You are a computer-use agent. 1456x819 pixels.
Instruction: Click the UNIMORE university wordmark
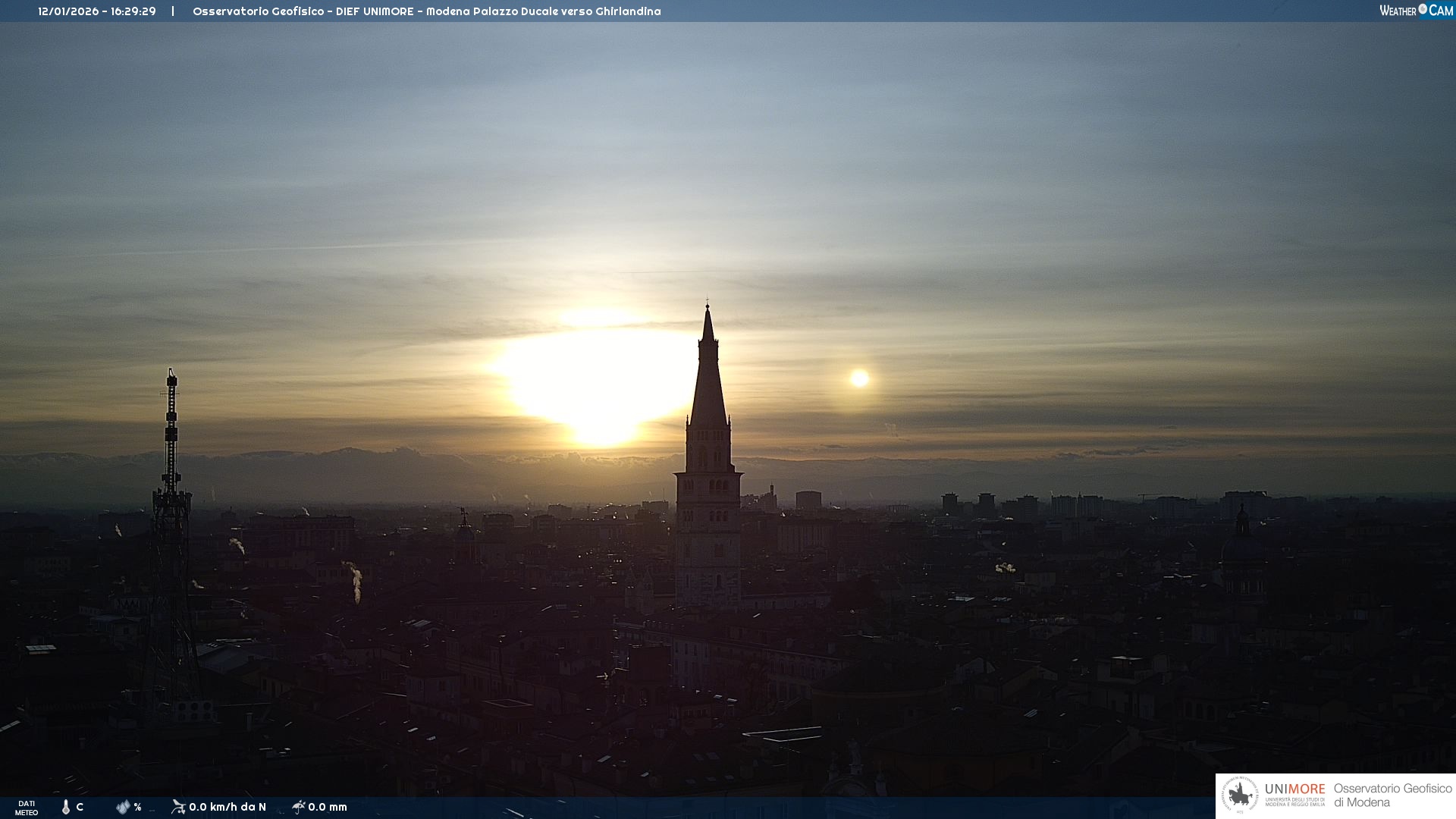point(1294,789)
